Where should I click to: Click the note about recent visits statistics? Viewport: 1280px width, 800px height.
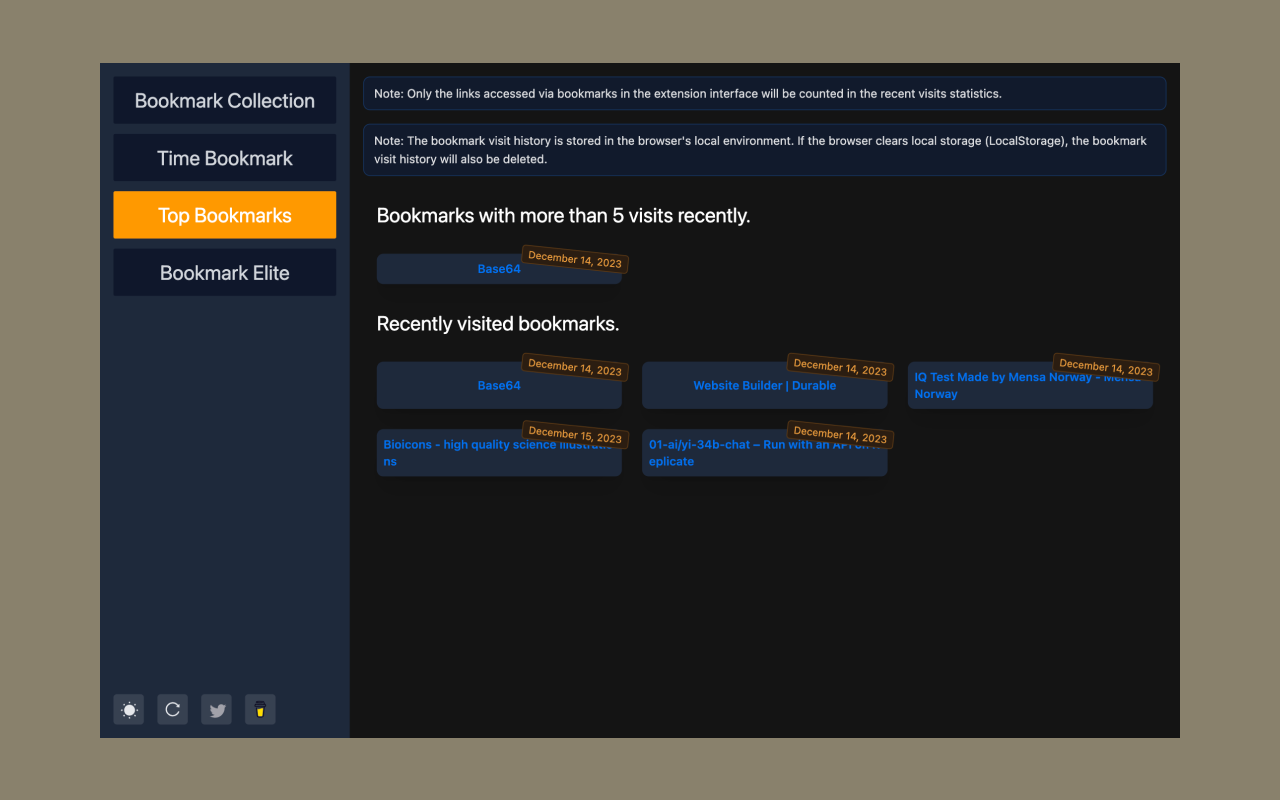click(x=765, y=93)
